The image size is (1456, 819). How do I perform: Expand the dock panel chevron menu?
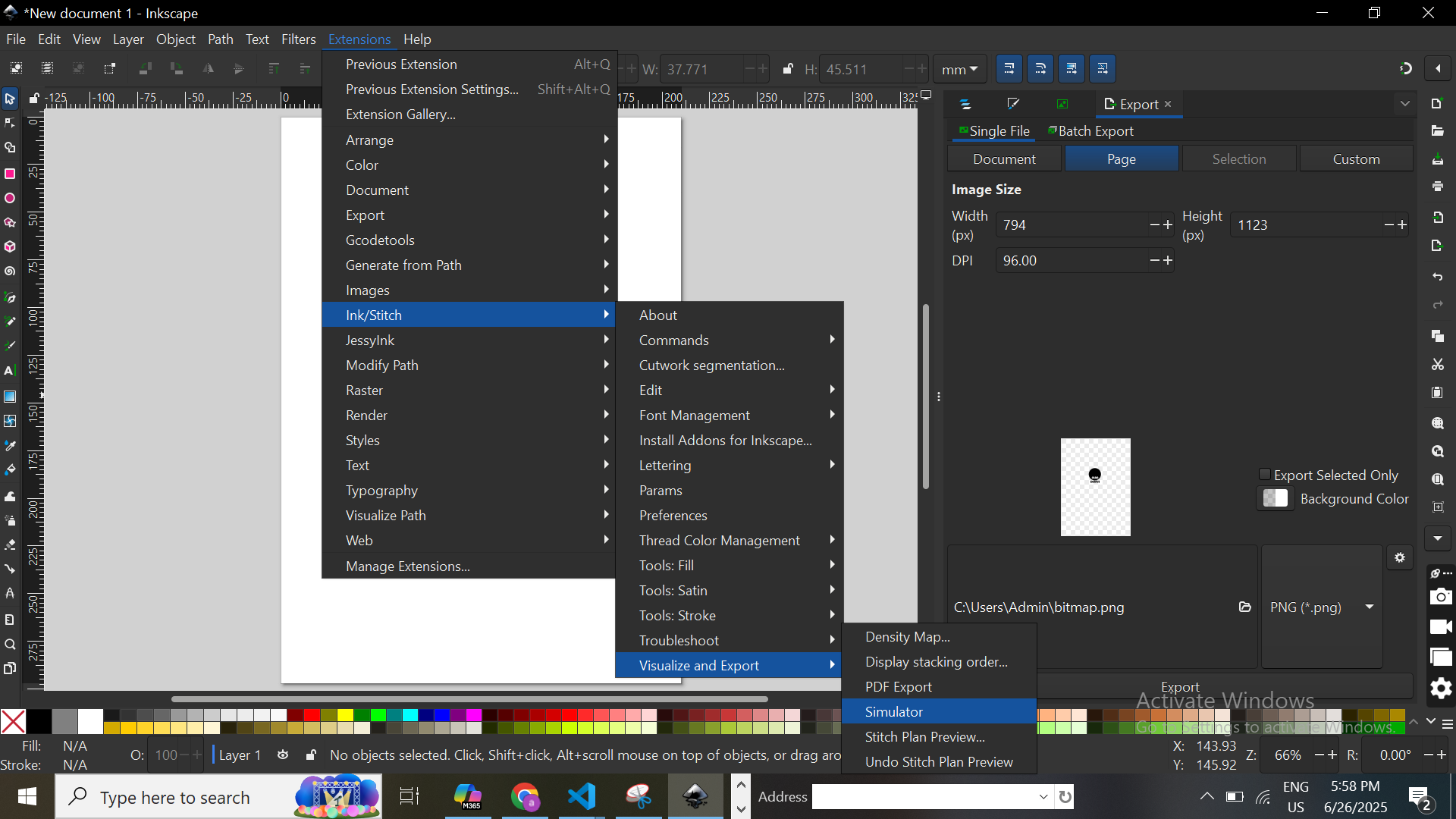tap(1405, 104)
